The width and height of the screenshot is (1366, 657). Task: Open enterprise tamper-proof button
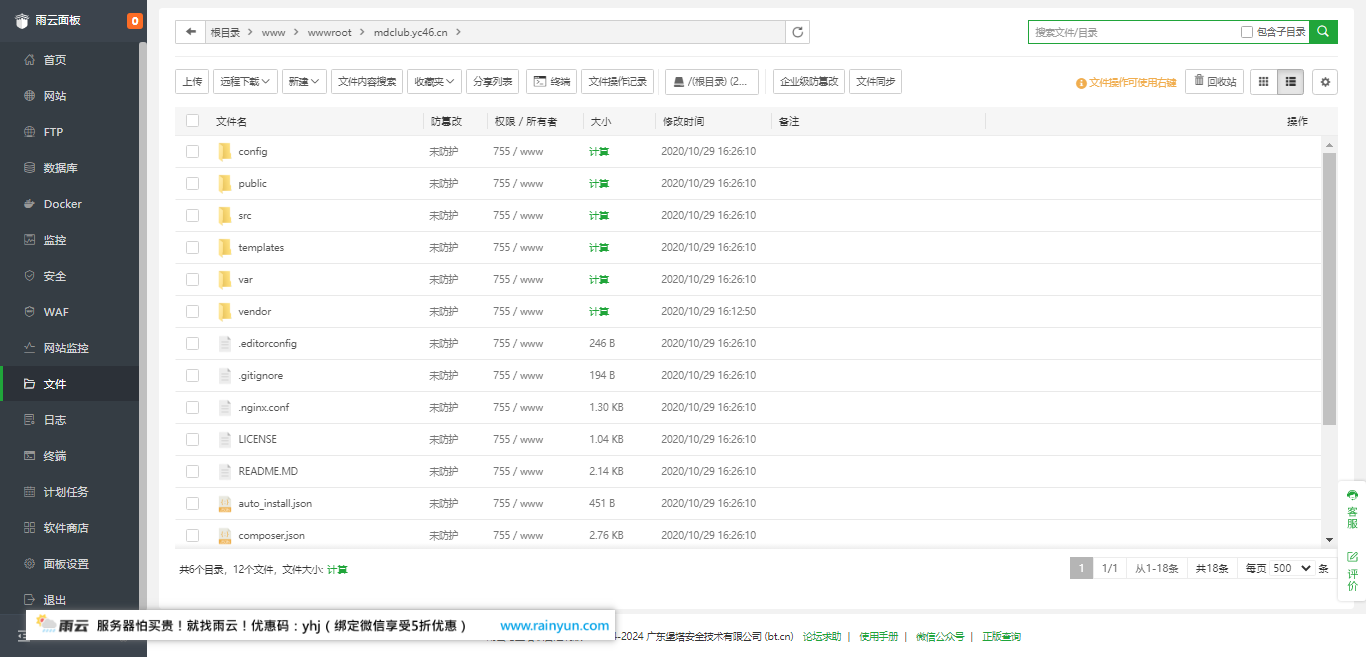click(x=809, y=82)
